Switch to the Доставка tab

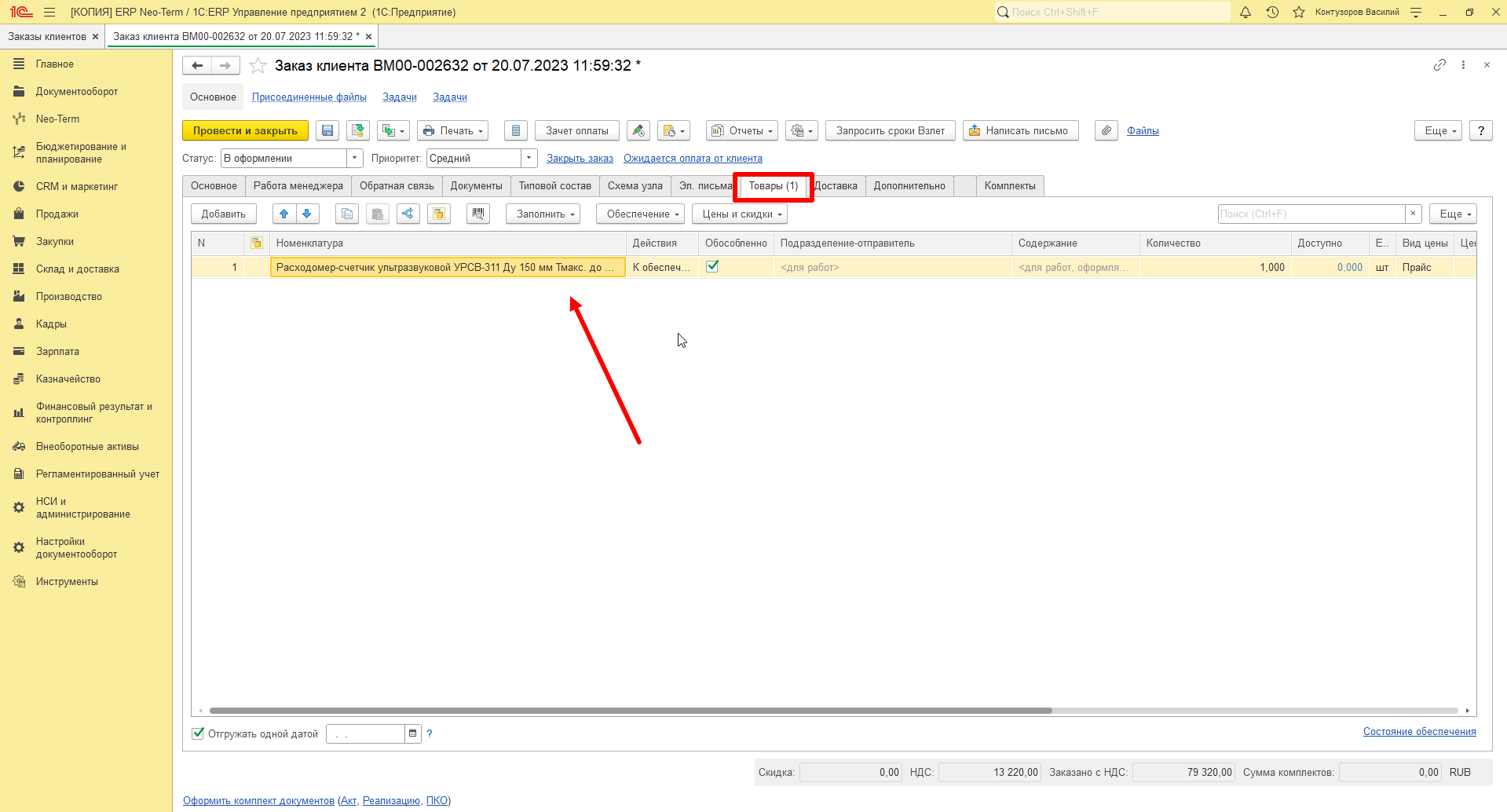(x=837, y=186)
